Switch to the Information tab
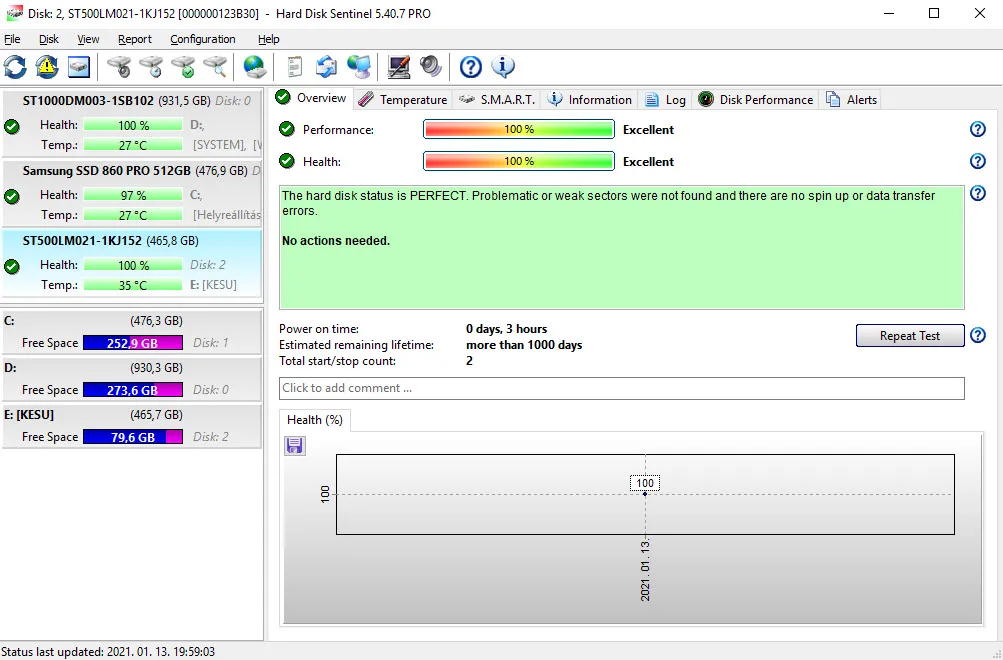Image resolution: width=1003 pixels, height=660 pixels. pos(589,99)
